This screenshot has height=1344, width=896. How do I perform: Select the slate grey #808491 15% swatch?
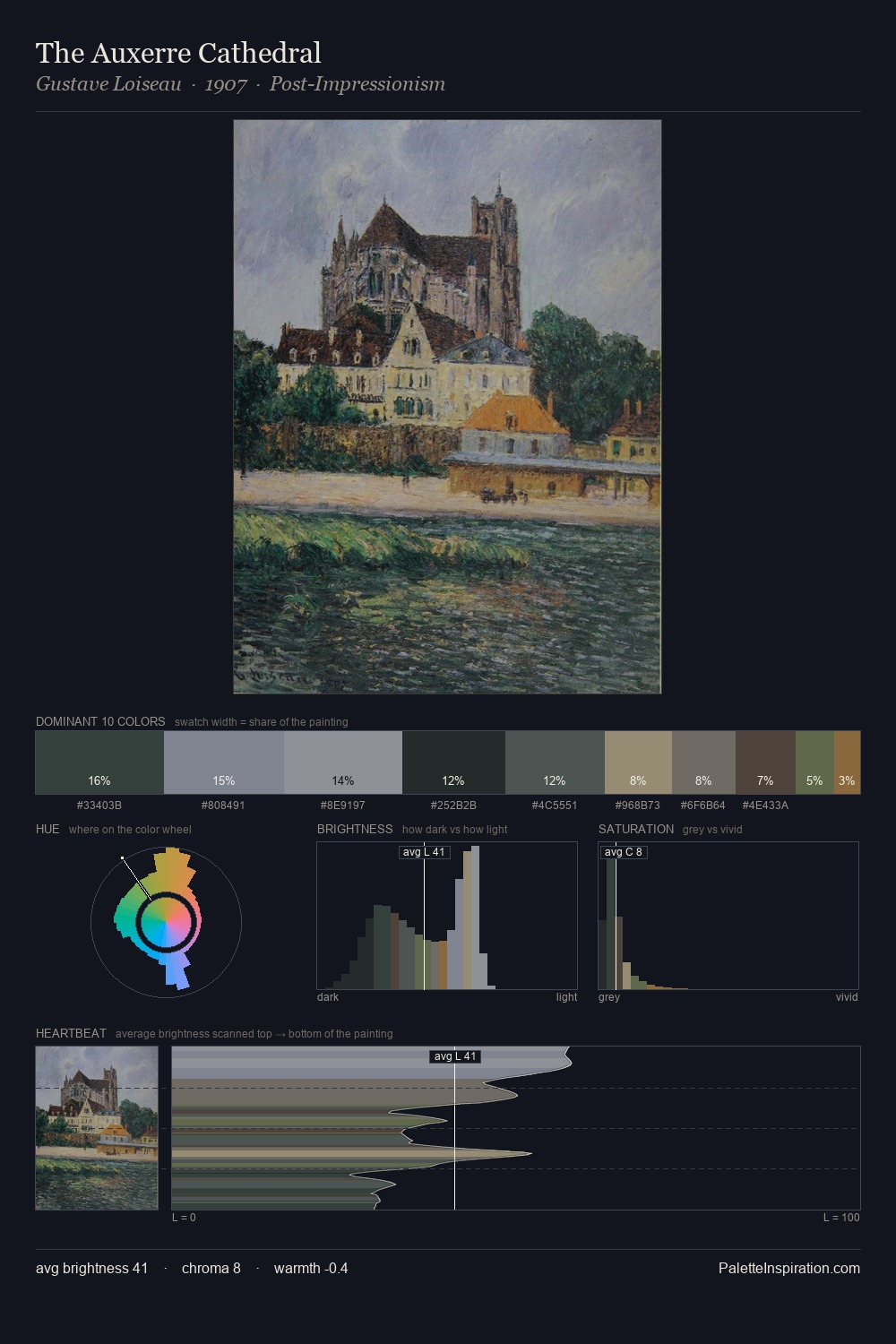click(x=224, y=762)
